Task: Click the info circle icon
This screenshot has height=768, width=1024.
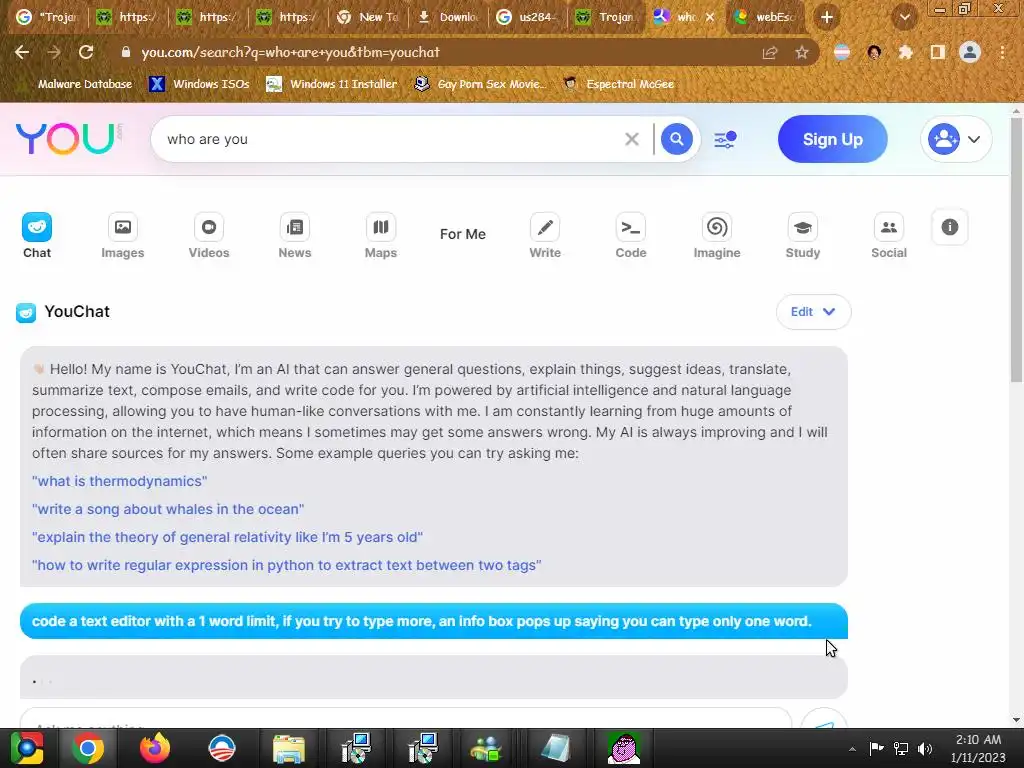Action: pos(950,227)
